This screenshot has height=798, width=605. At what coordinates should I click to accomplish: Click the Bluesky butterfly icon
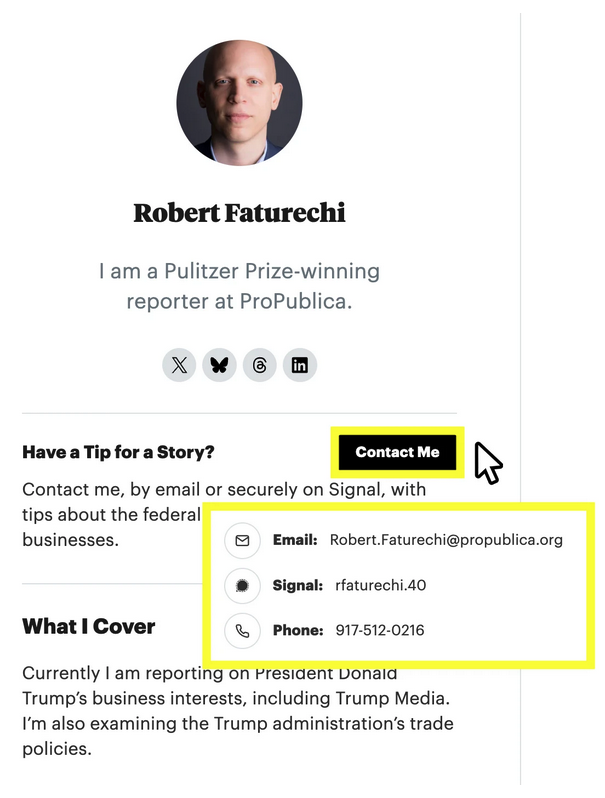coord(219,365)
